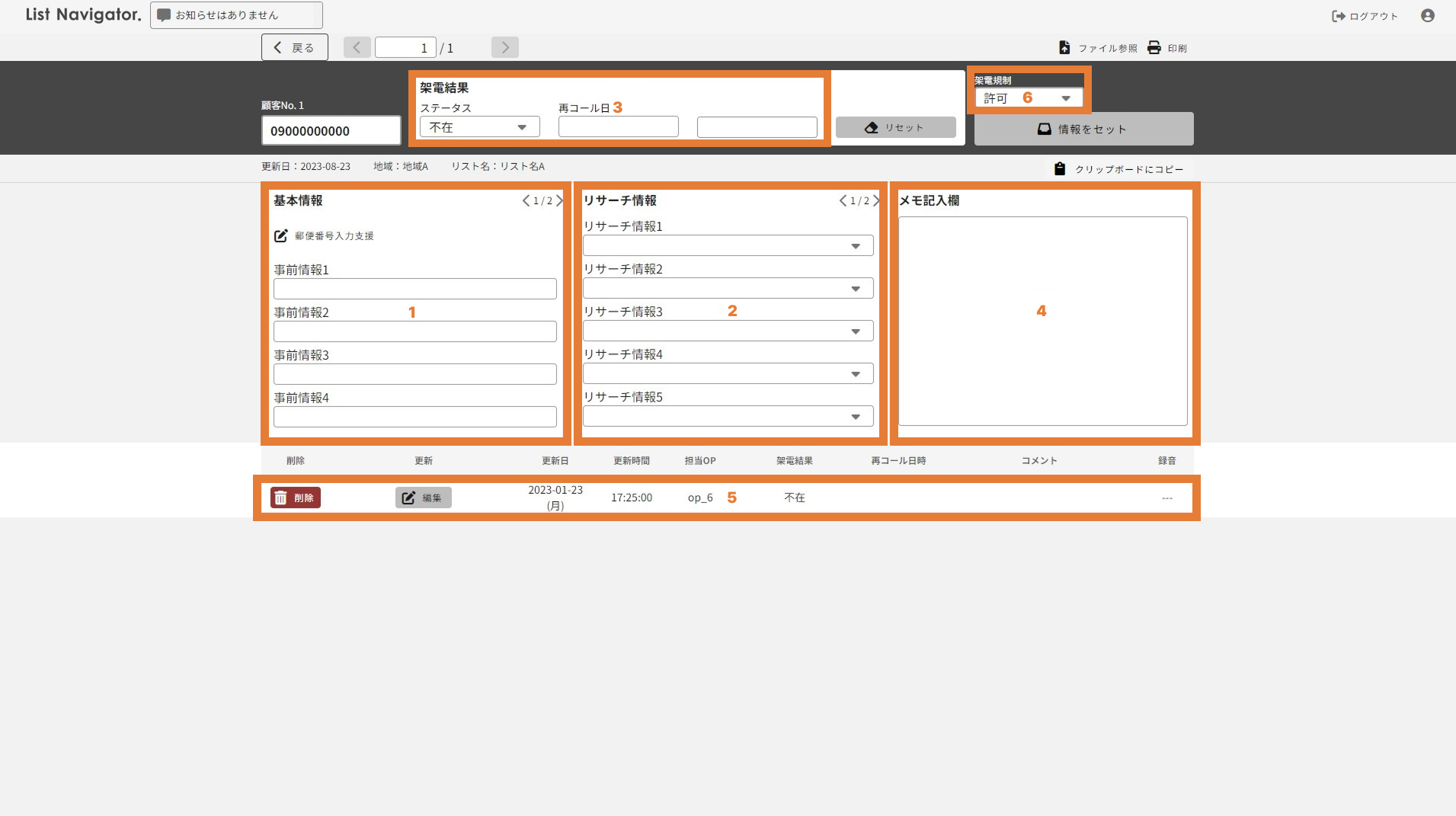The height and width of the screenshot is (816, 1456).
Task: Expand the ステータス dropdown showing 不在
Action: point(479,127)
